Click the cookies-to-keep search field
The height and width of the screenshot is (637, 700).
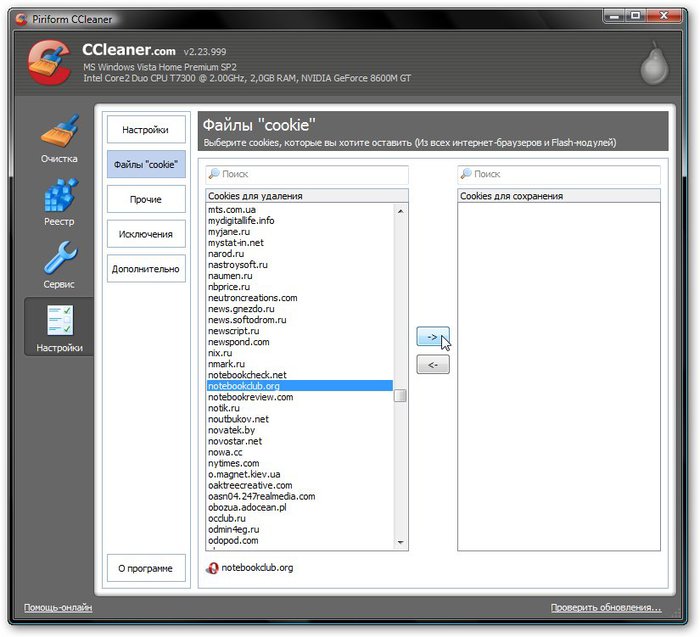(558, 174)
